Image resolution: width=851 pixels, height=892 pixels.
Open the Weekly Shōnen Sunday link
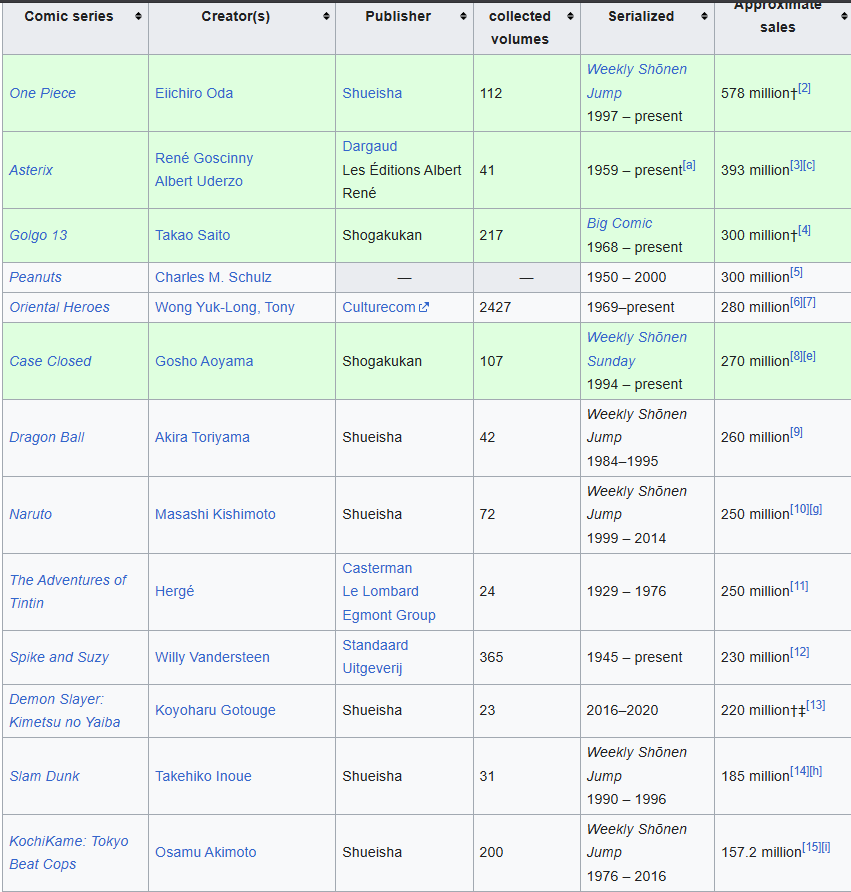[x=637, y=349]
